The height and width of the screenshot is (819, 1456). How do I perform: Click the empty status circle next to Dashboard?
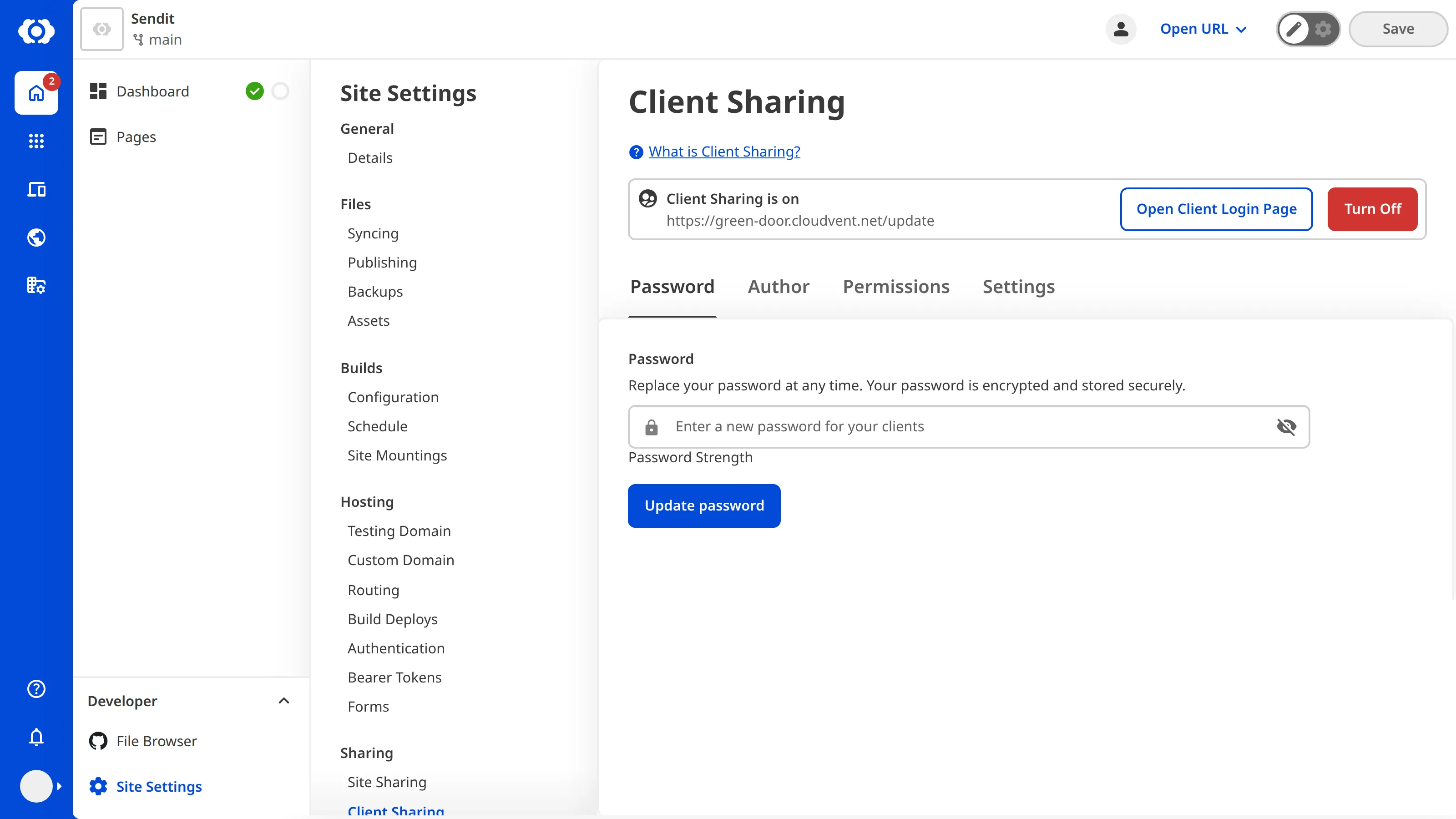coord(280,91)
